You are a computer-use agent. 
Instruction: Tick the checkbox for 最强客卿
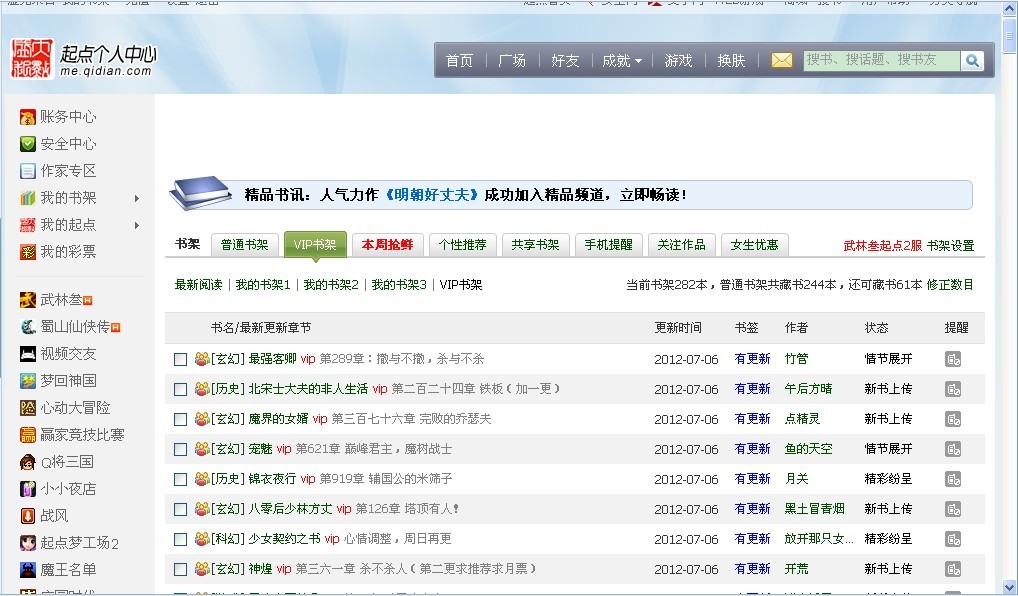pyautogui.click(x=180, y=360)
